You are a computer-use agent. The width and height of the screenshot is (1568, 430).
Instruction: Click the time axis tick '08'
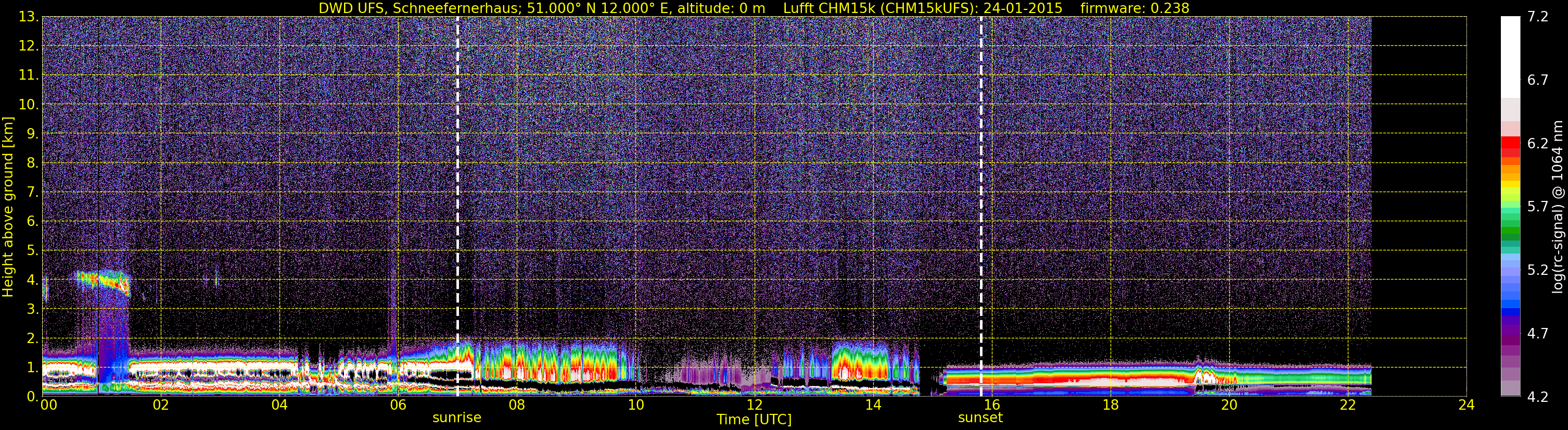coord(516,405)
